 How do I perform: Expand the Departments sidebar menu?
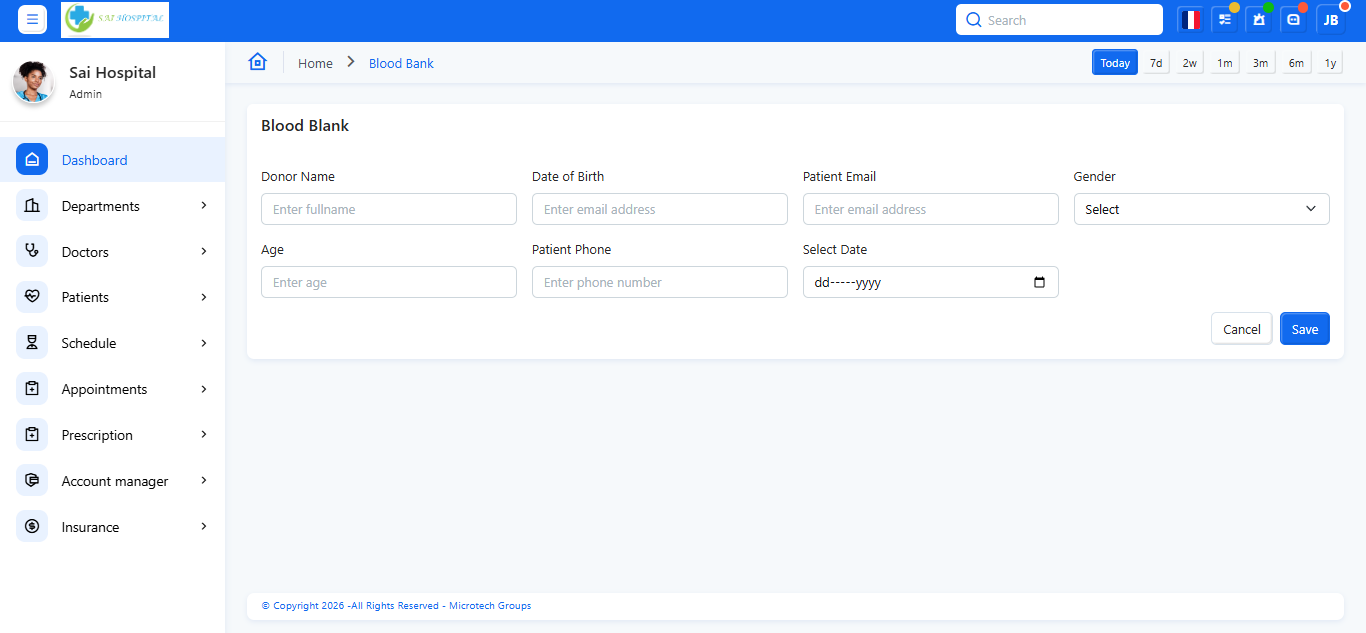112,206
